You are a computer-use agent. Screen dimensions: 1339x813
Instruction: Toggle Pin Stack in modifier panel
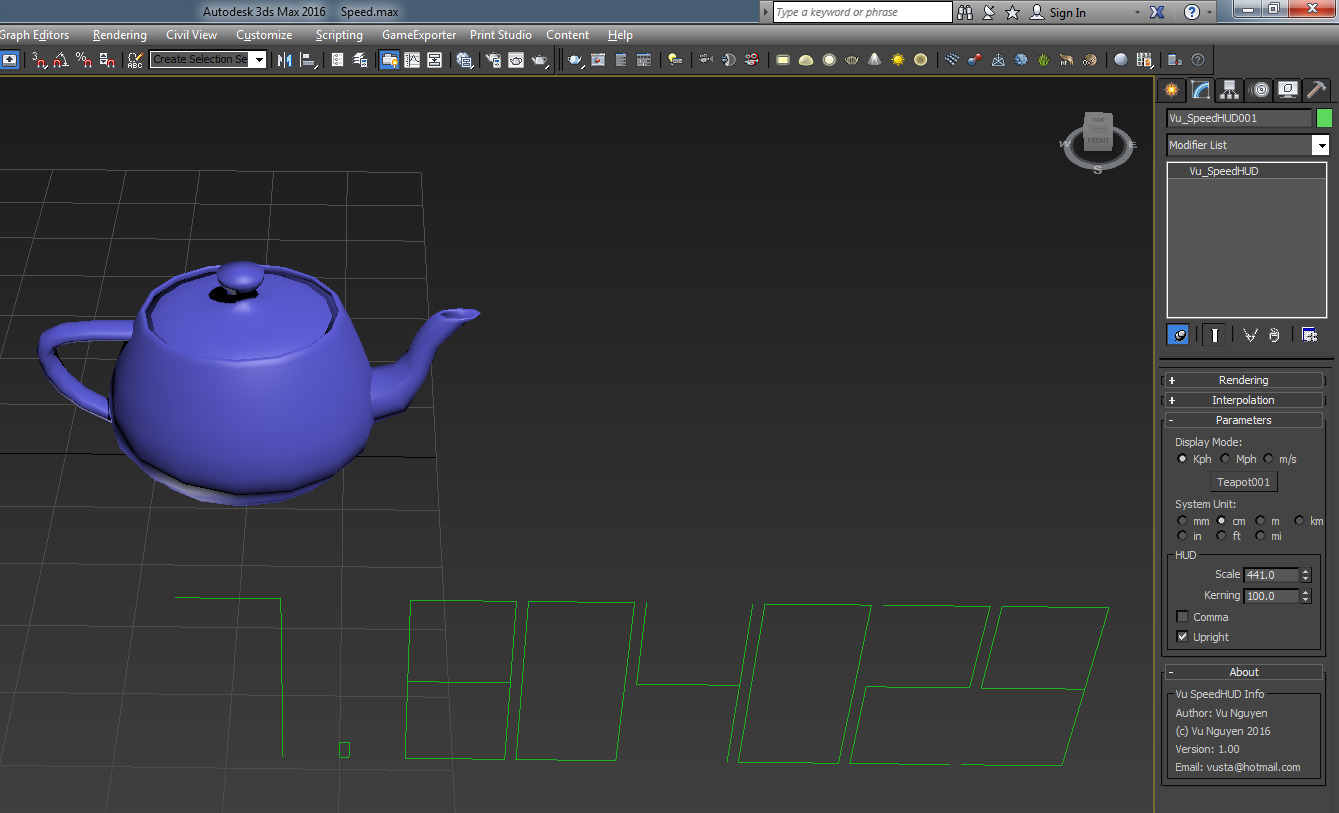pos(1179,335)
